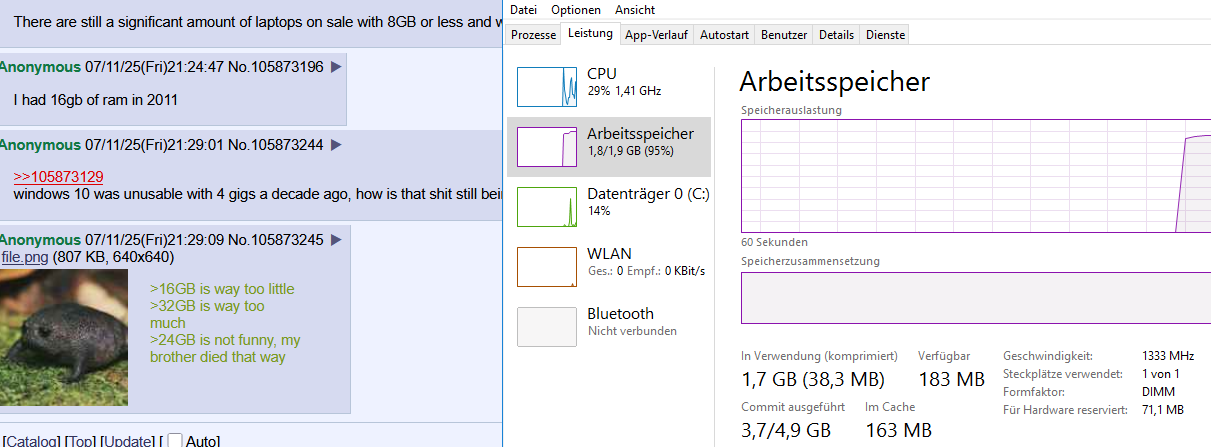
Task: Click the '71,1 MB' hardware reserved value
Action: tap(1163, 410)
